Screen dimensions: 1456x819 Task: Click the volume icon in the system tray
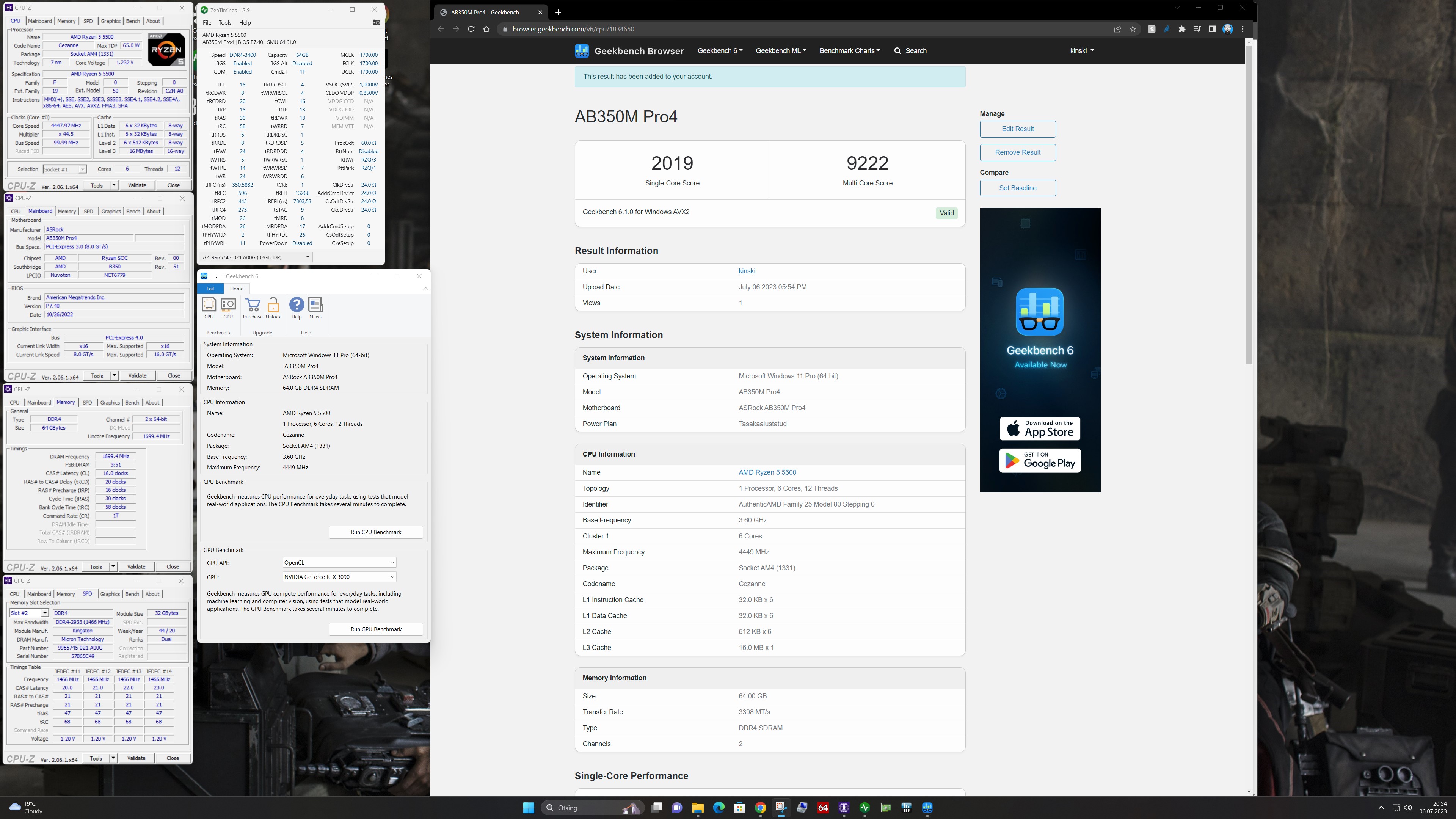pos(1408,808)
